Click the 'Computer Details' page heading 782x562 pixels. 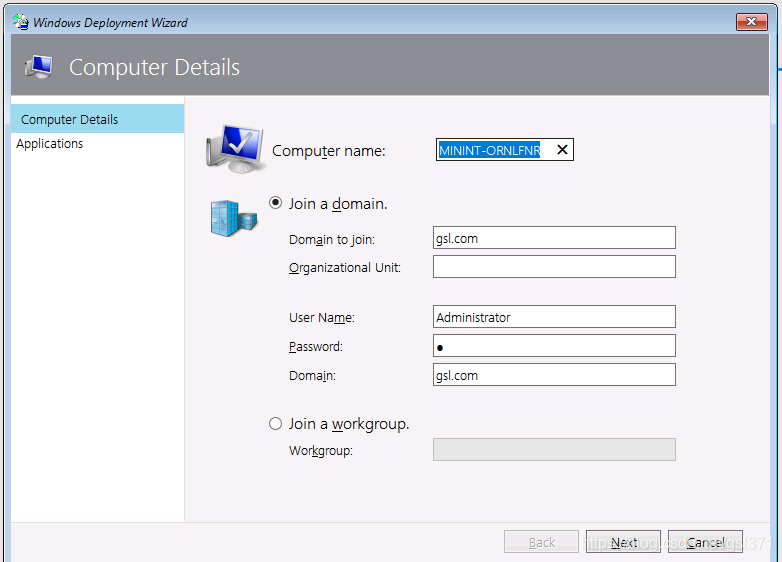(154, 67)
